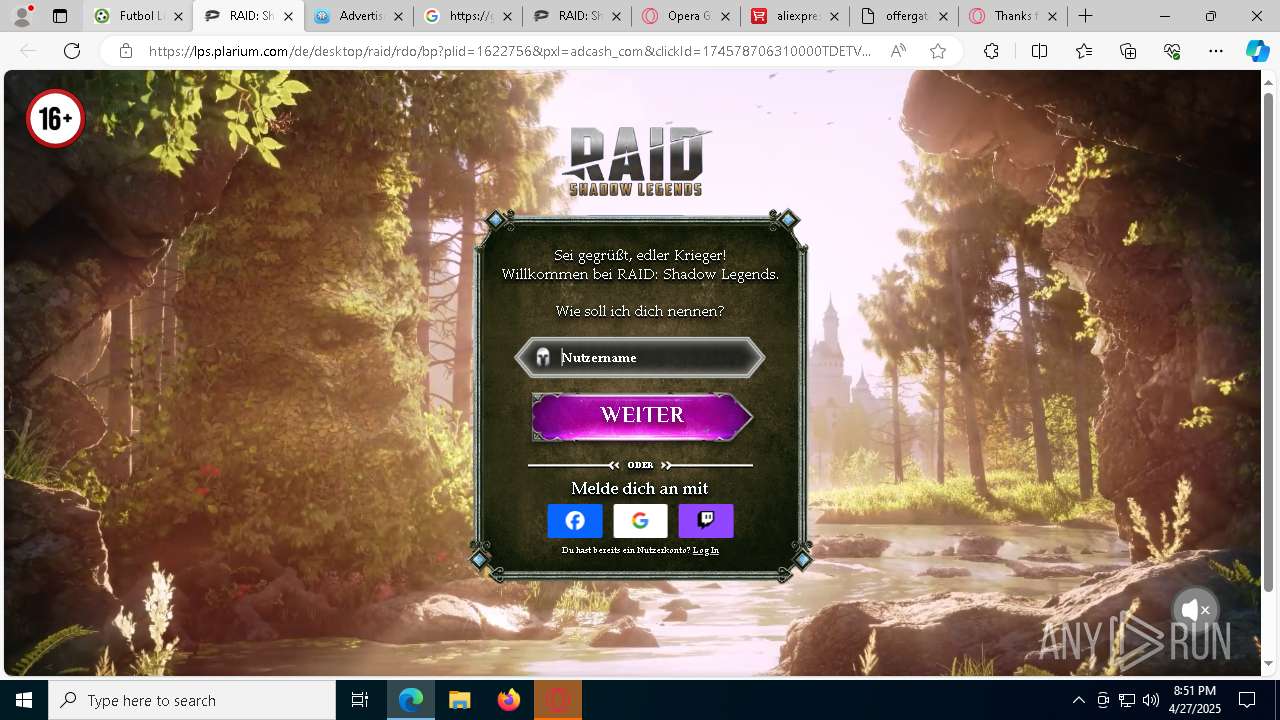This screenshot has height=720, width=1280.
Task: Close the aliexpre tab
Action: (x=834, y=16)
